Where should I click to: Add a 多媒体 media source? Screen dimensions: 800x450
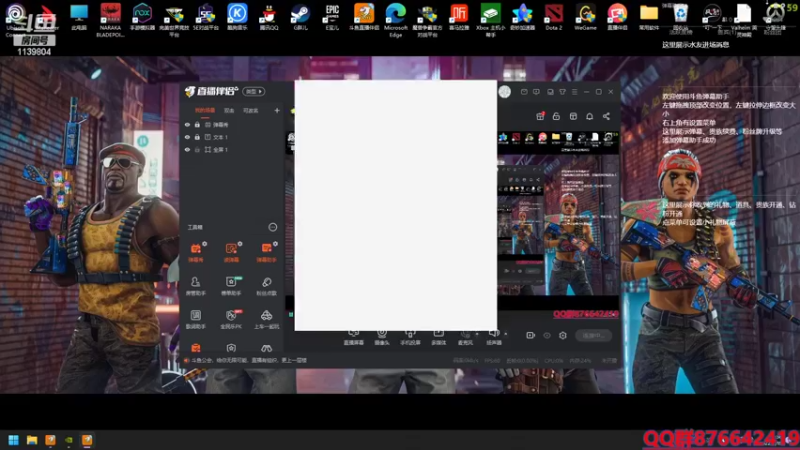[x=439, y=338]
